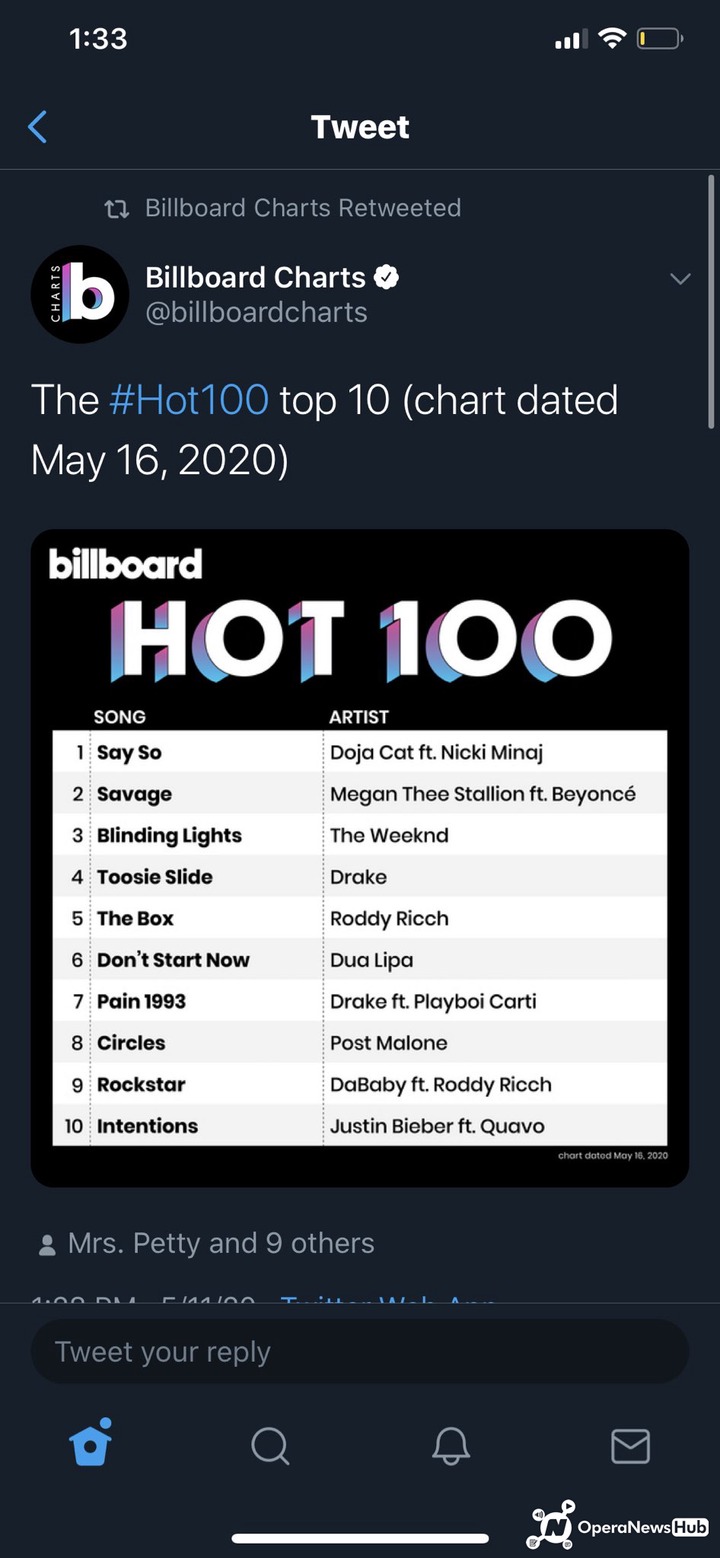720x1558 pixels.
Task: Open the Notifications bell tab
Action: click(x=450, y=1445)
